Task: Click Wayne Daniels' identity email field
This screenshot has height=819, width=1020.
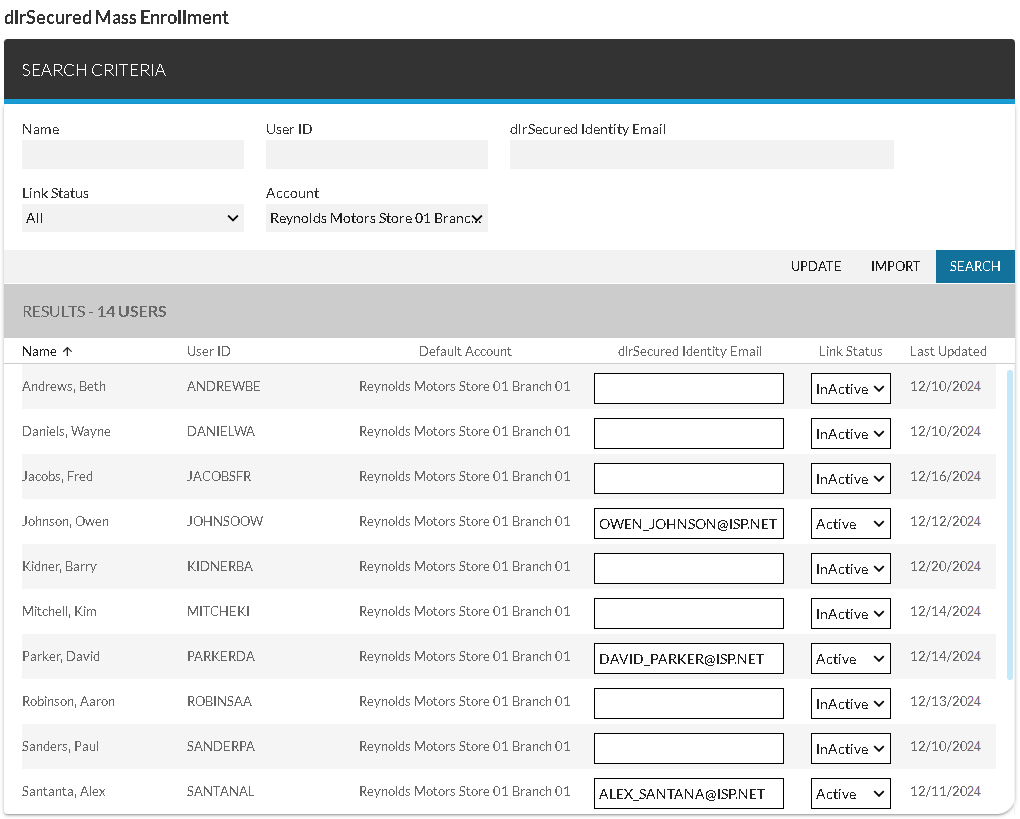Action: pyautogui.click(x=688, y=434)
